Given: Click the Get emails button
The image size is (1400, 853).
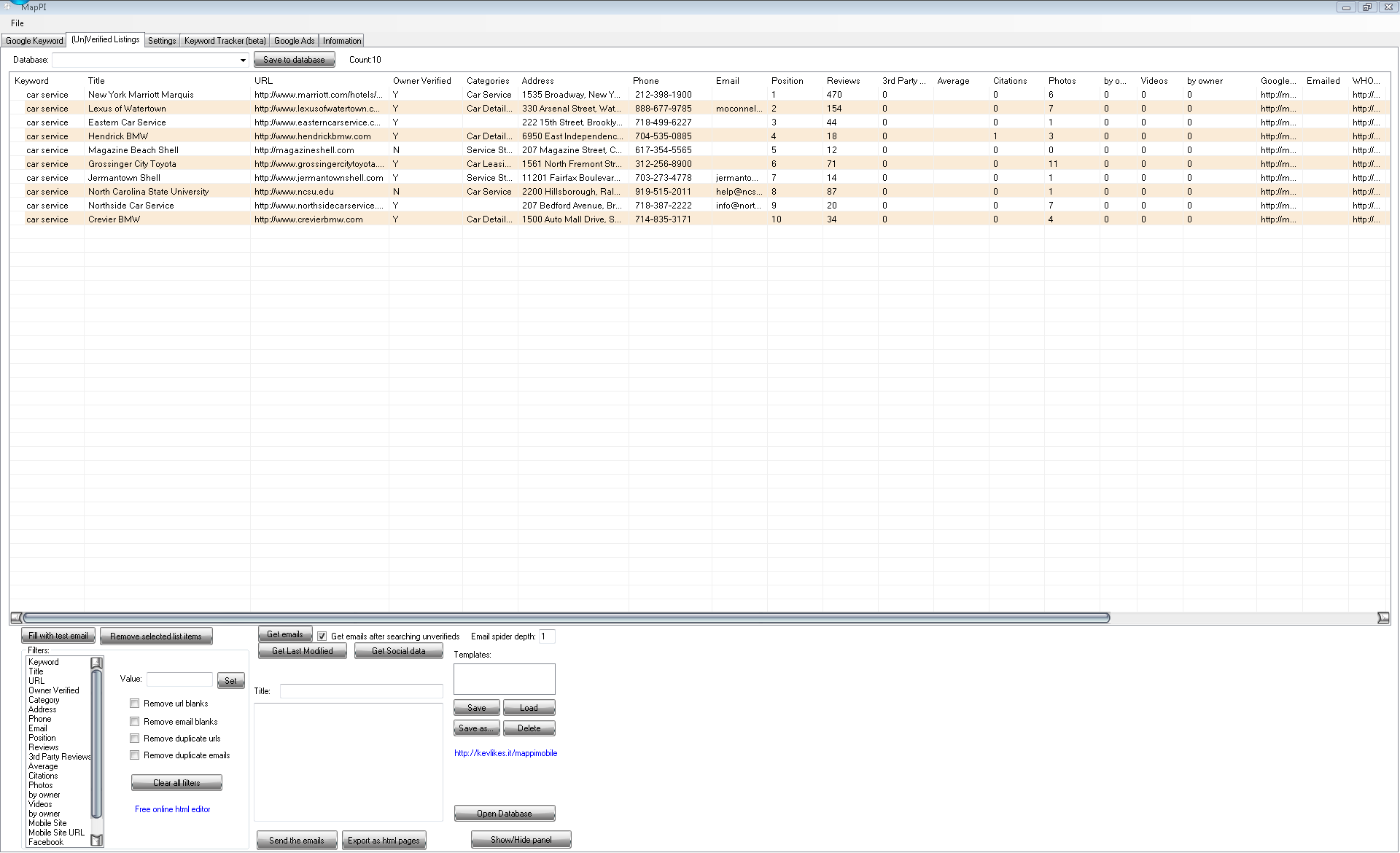Looking at the screenshot, I should point(285,634).
